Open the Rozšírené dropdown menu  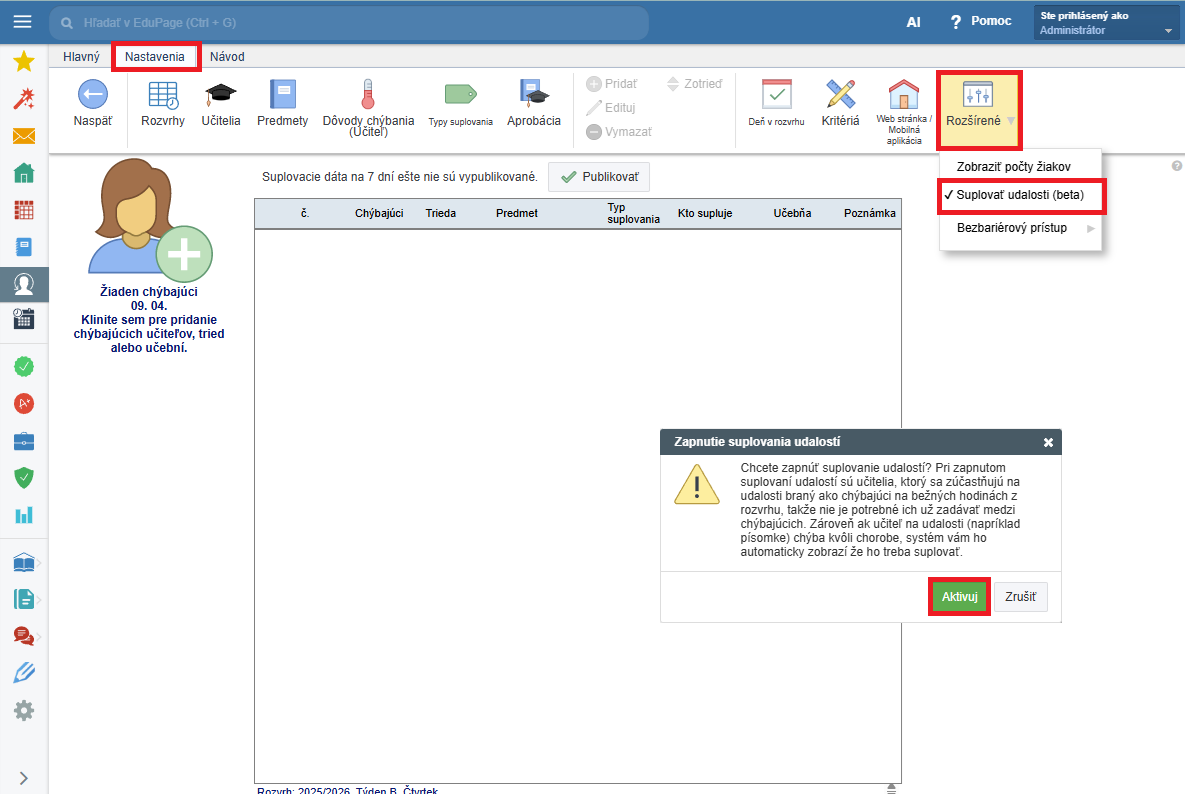point(979,103)
